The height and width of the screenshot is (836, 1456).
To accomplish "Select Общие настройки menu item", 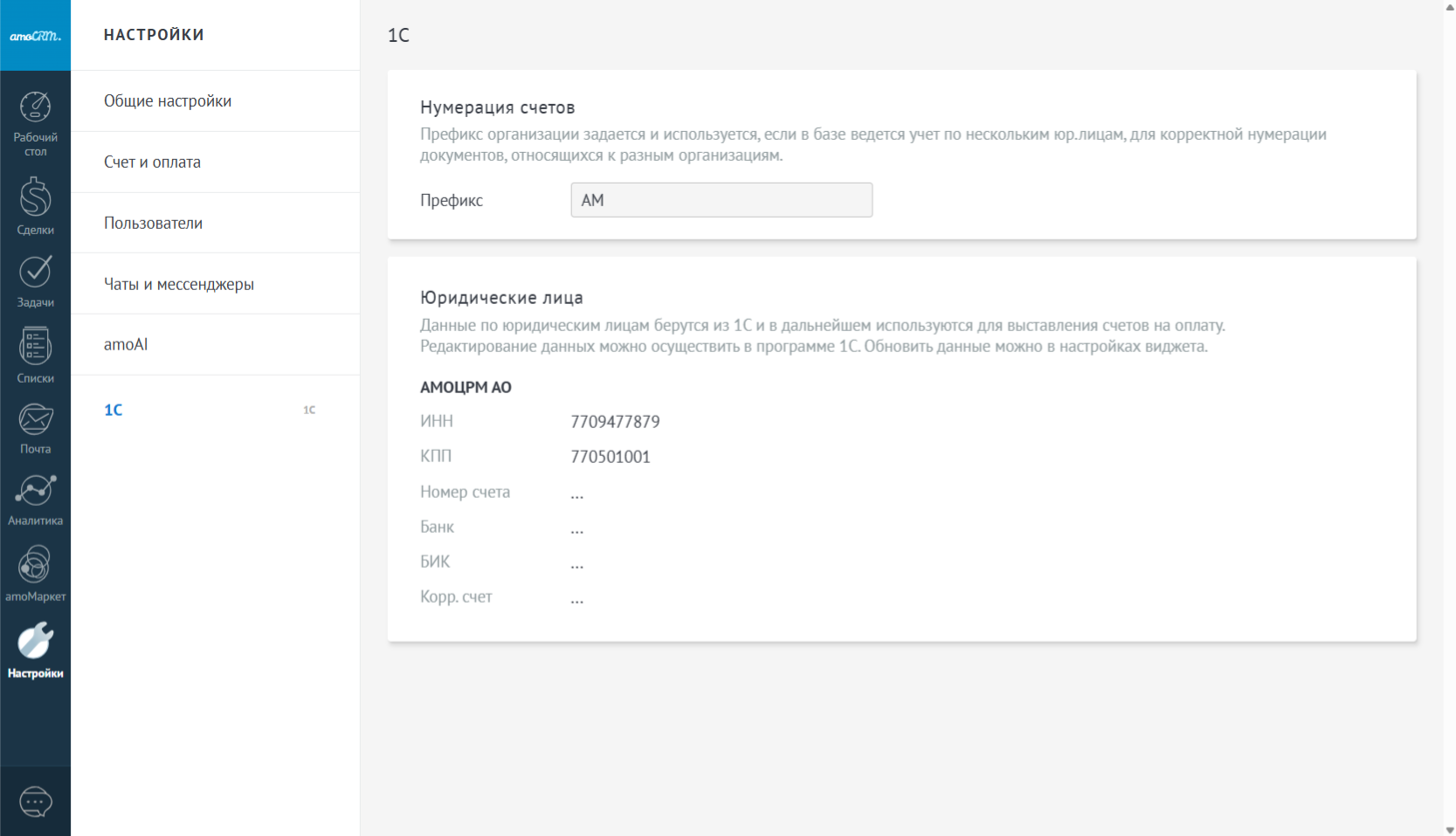I will (x=168, y=101).
